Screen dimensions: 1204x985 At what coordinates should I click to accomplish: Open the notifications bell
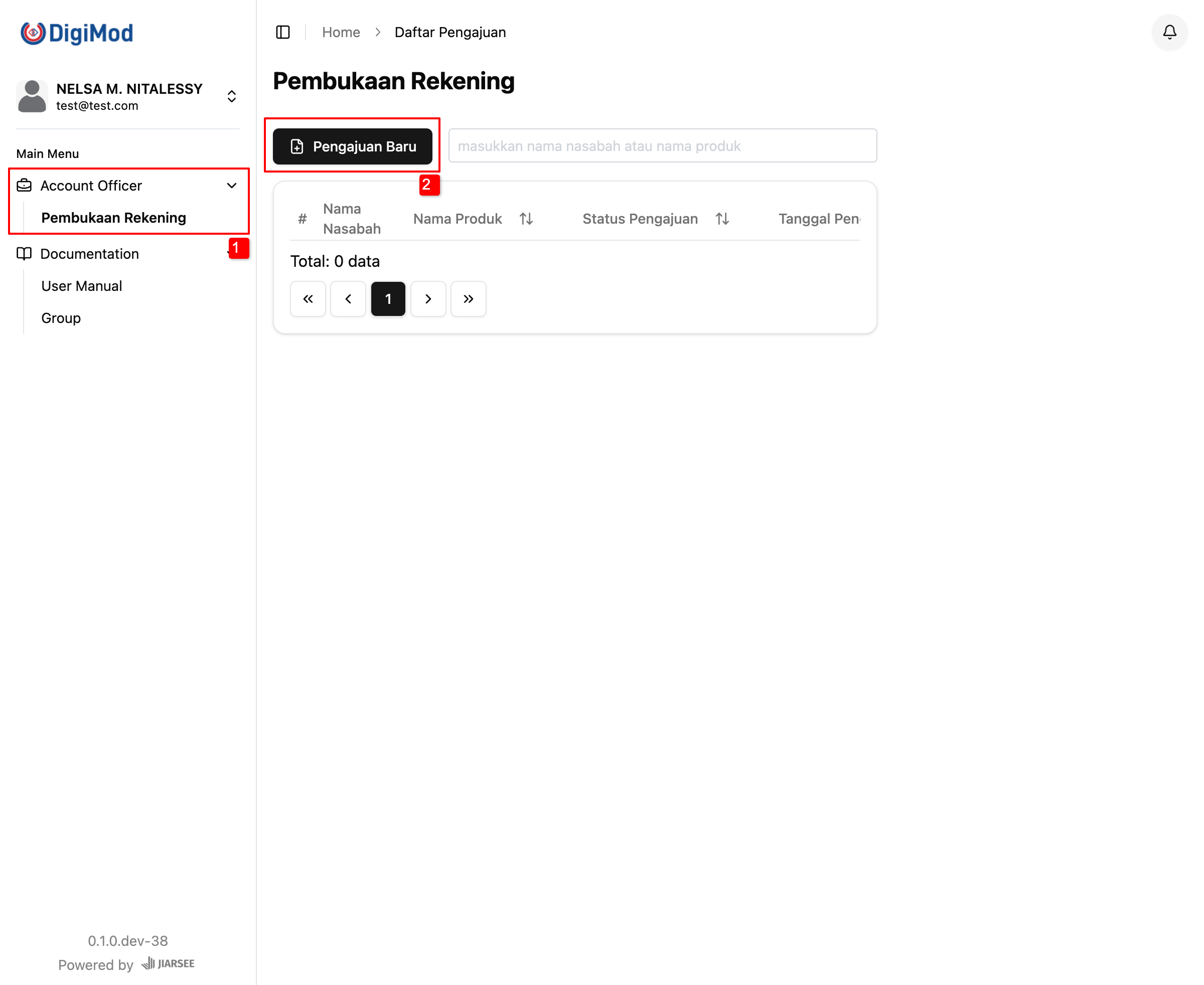(1169, 32)
